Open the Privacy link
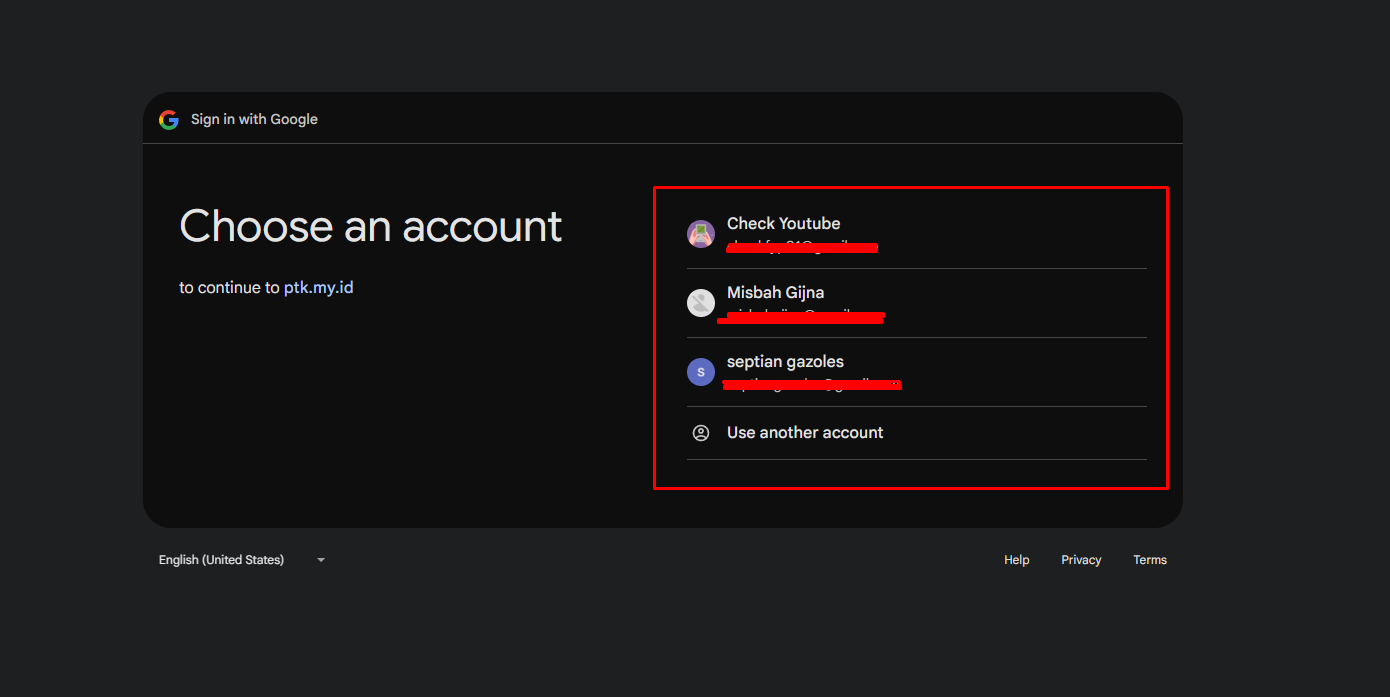This screenshot has height=697, width=1390. click(1081, 560)
